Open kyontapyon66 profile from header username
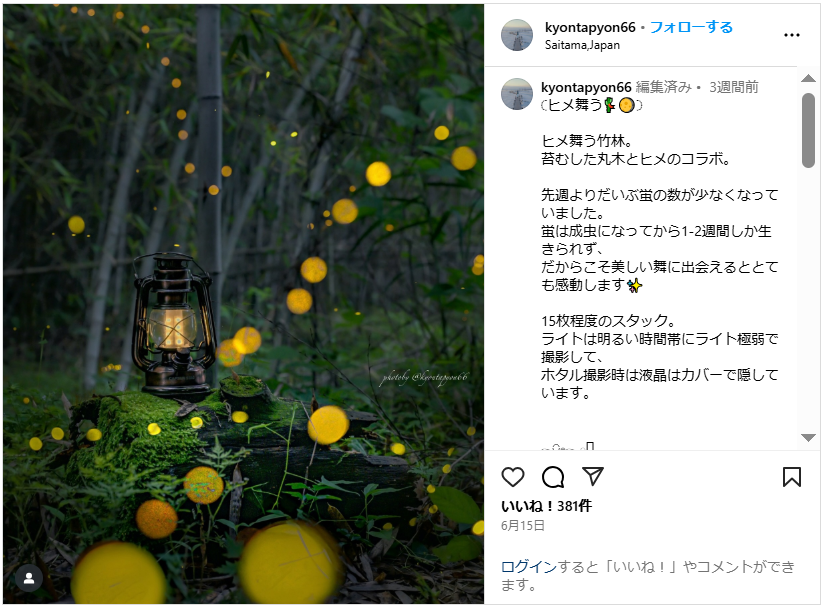Image resolution: width=825 pixels, height=607 pixels. coord(590,27)
